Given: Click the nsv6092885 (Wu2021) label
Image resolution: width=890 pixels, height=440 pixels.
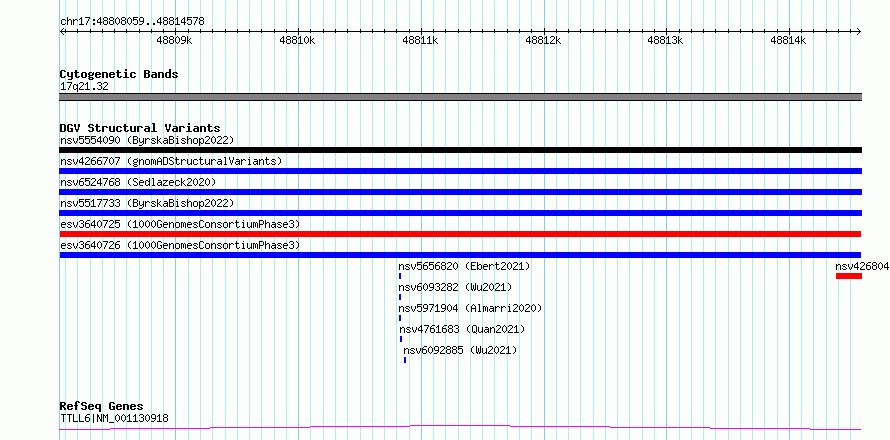Looking at the screenshot, I should click(460, 350).
